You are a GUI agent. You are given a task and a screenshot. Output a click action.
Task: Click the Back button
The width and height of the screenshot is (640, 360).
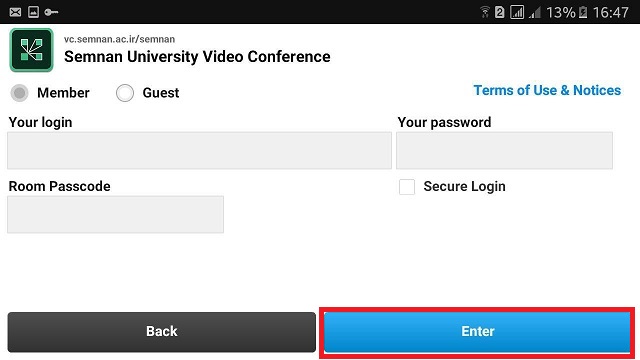162,332
